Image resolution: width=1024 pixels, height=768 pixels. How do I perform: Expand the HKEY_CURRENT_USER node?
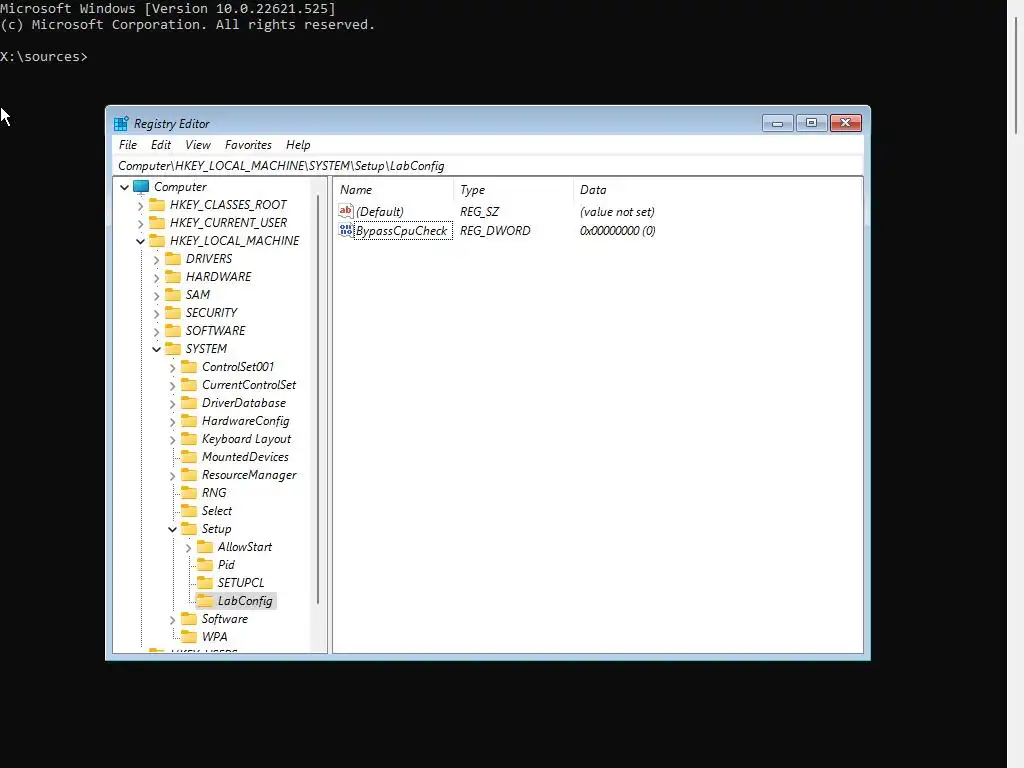pyautogui.click(x=140, y=223)
